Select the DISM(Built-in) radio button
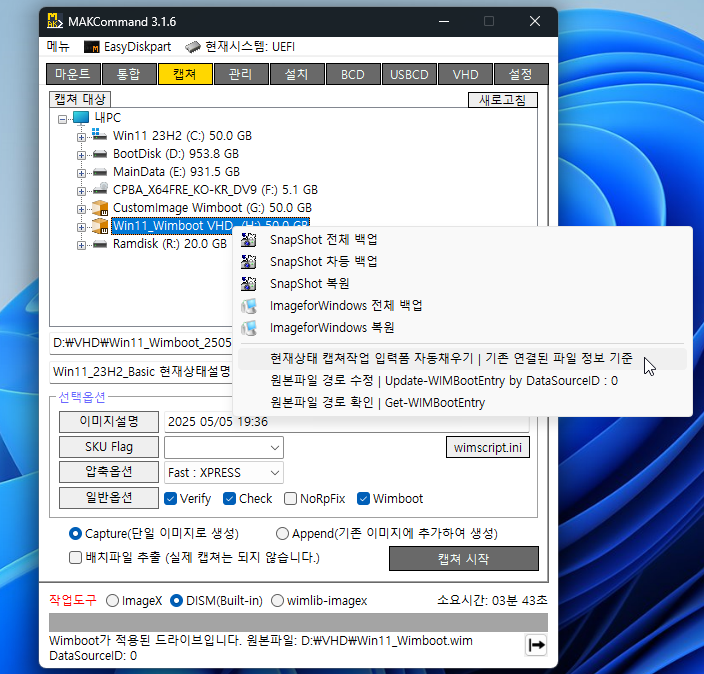The width and height of the screenshot is (704, 674). [x=176, y=600]
